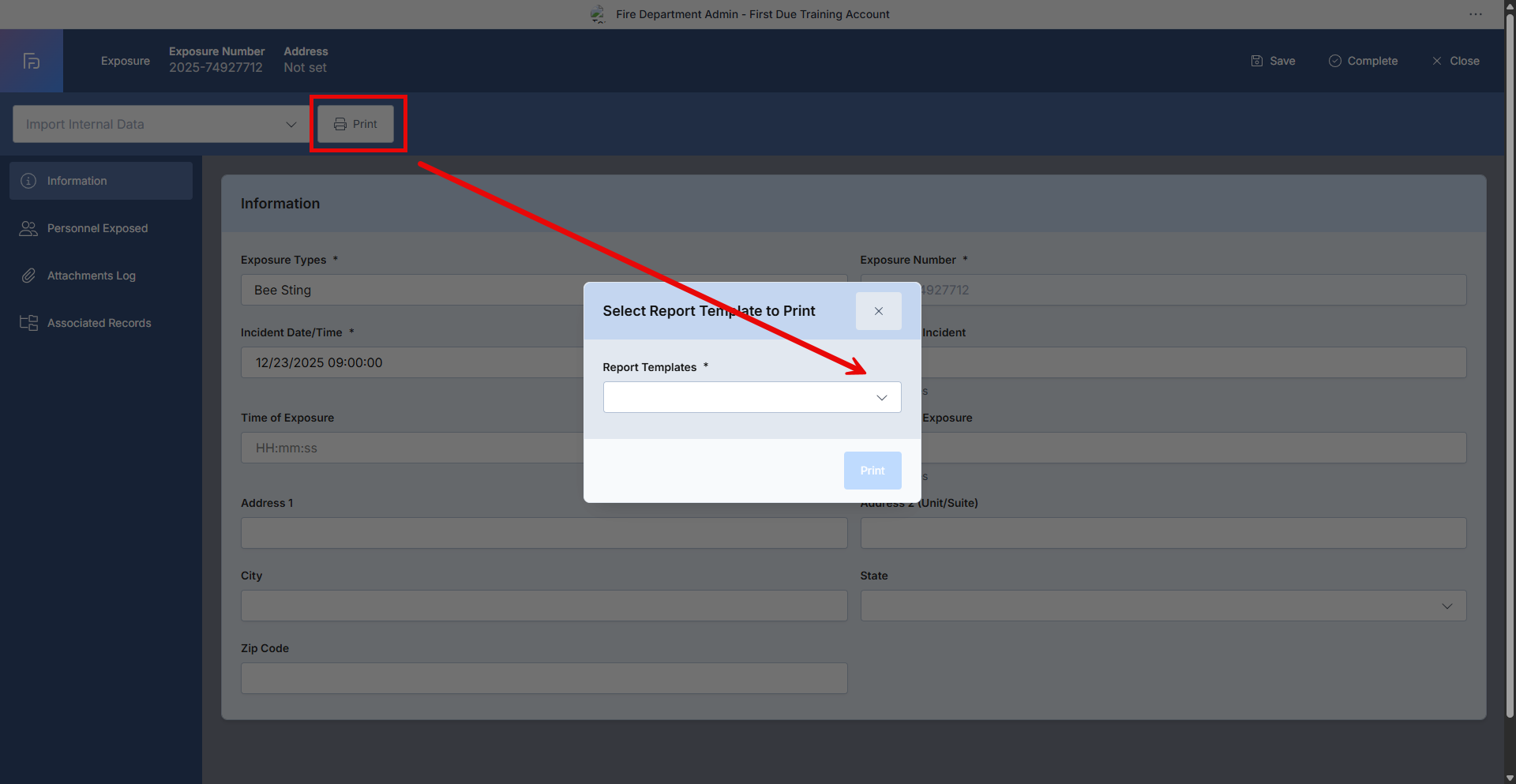Viewport: 1516px width, 784px height.
Task: Click the Associated Records icon
Action: click(28, 323)
